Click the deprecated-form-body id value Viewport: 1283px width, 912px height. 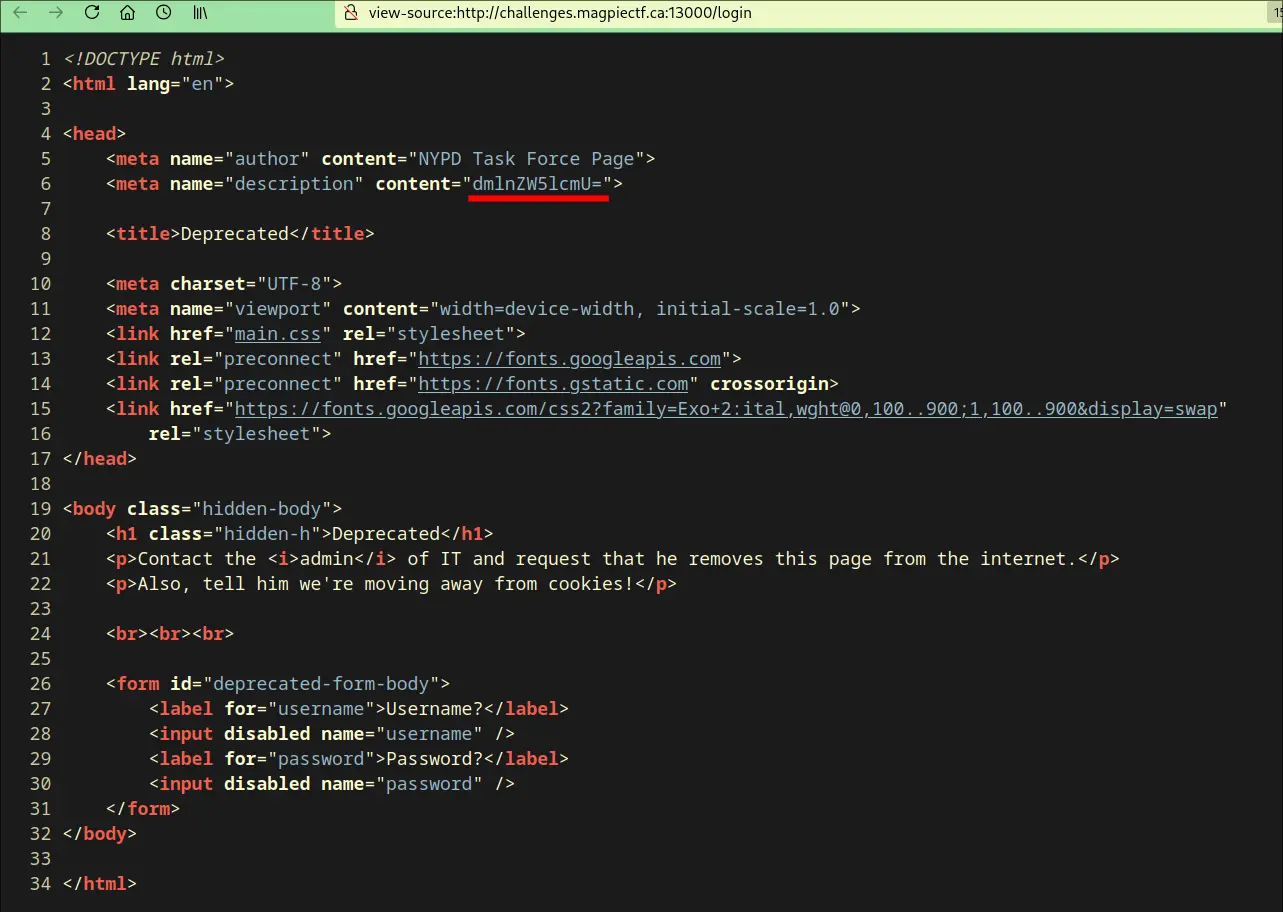[x=320, y=684]
